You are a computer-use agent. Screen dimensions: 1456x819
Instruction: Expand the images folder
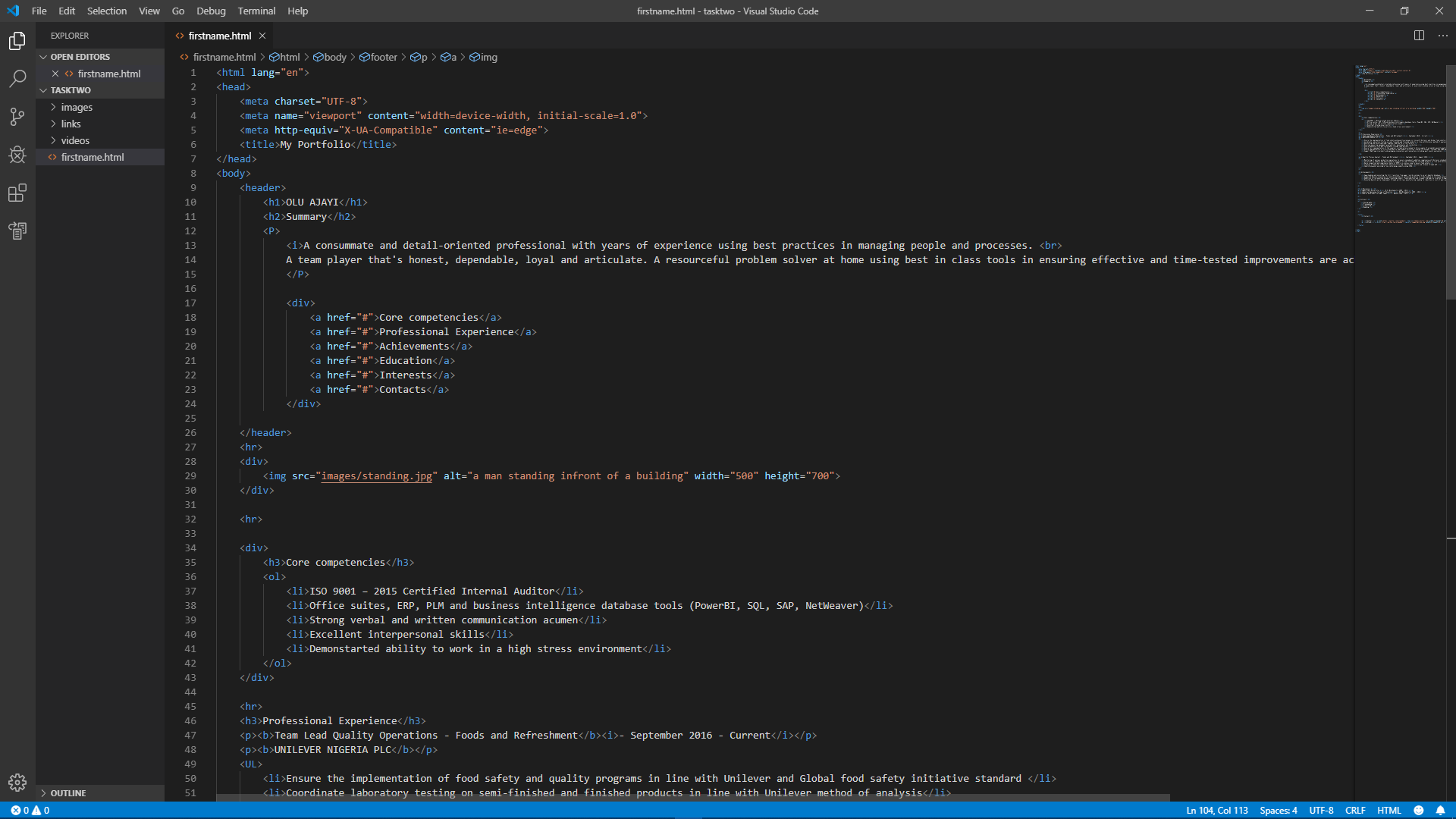(77, 107)
